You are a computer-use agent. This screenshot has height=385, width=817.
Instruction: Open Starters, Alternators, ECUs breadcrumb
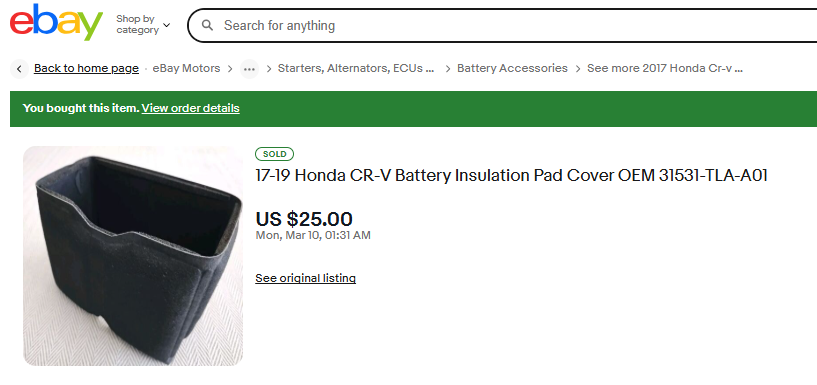click(356, 68)
